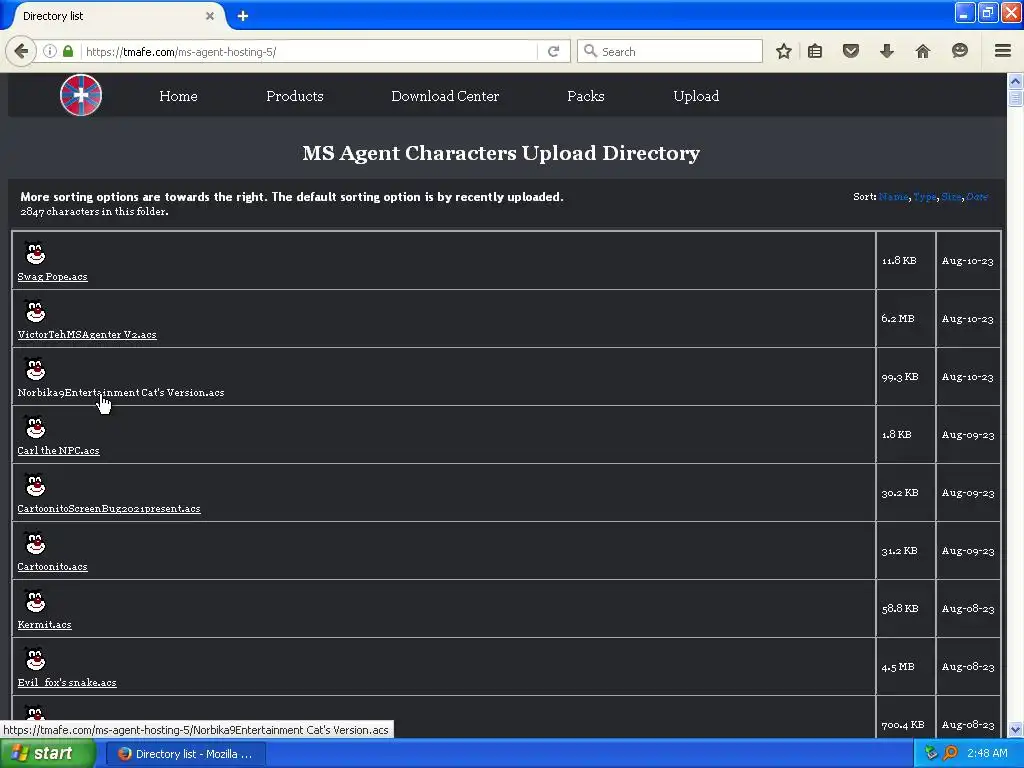
Task: Go to home page via house icon
Action: [x=923, y=51]
